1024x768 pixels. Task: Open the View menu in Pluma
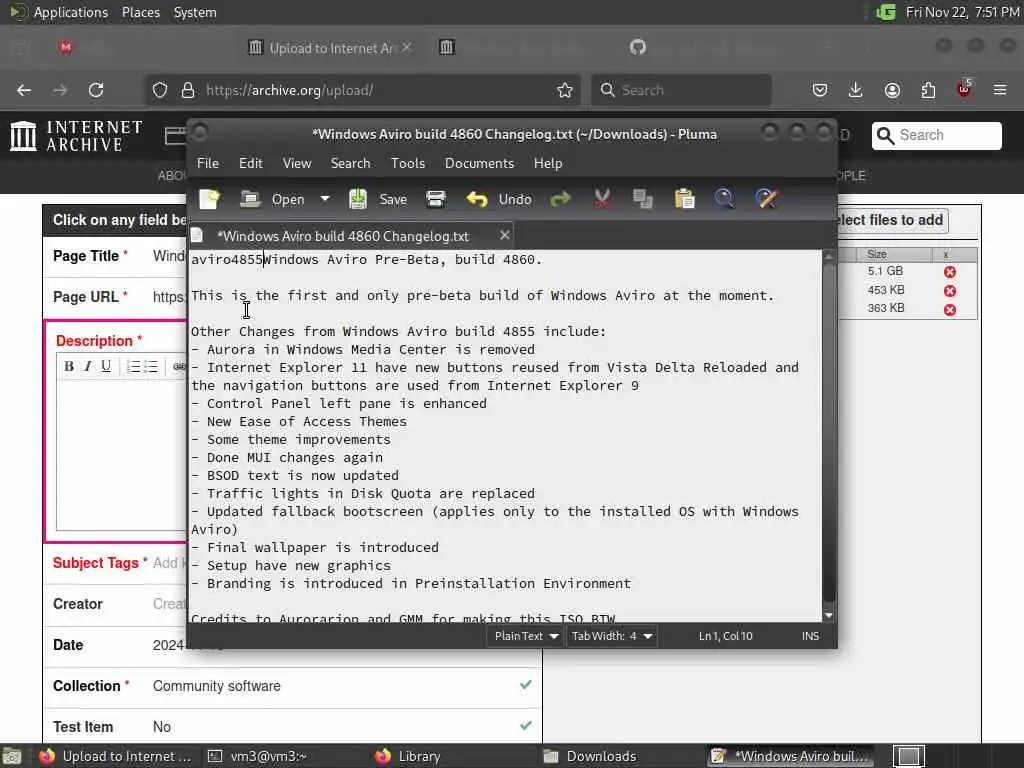click(x=297, y=163)
